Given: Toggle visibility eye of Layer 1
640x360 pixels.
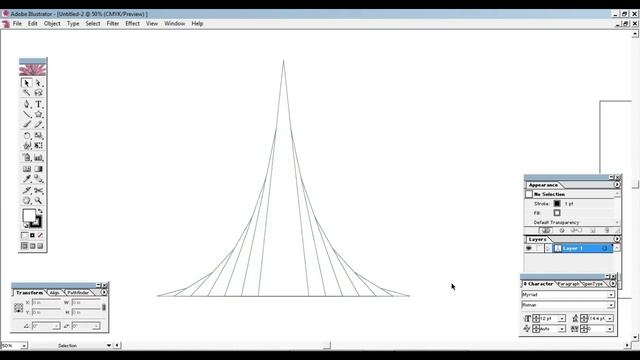Looking at the screenshot, I should [x=529, y=248].
